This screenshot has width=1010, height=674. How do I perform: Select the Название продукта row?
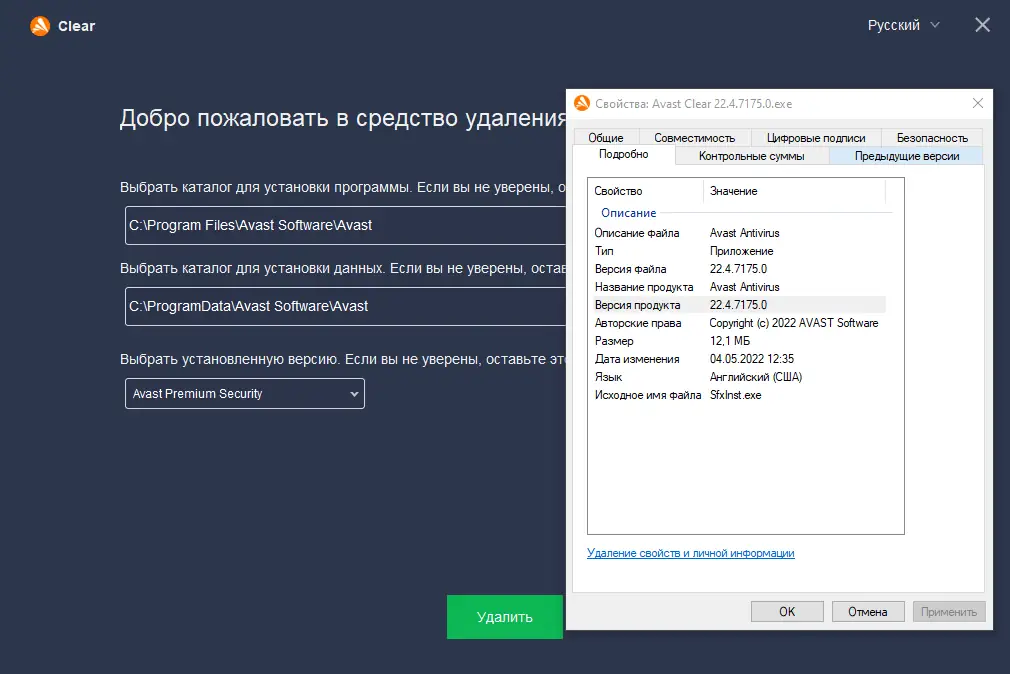(738, 287)
